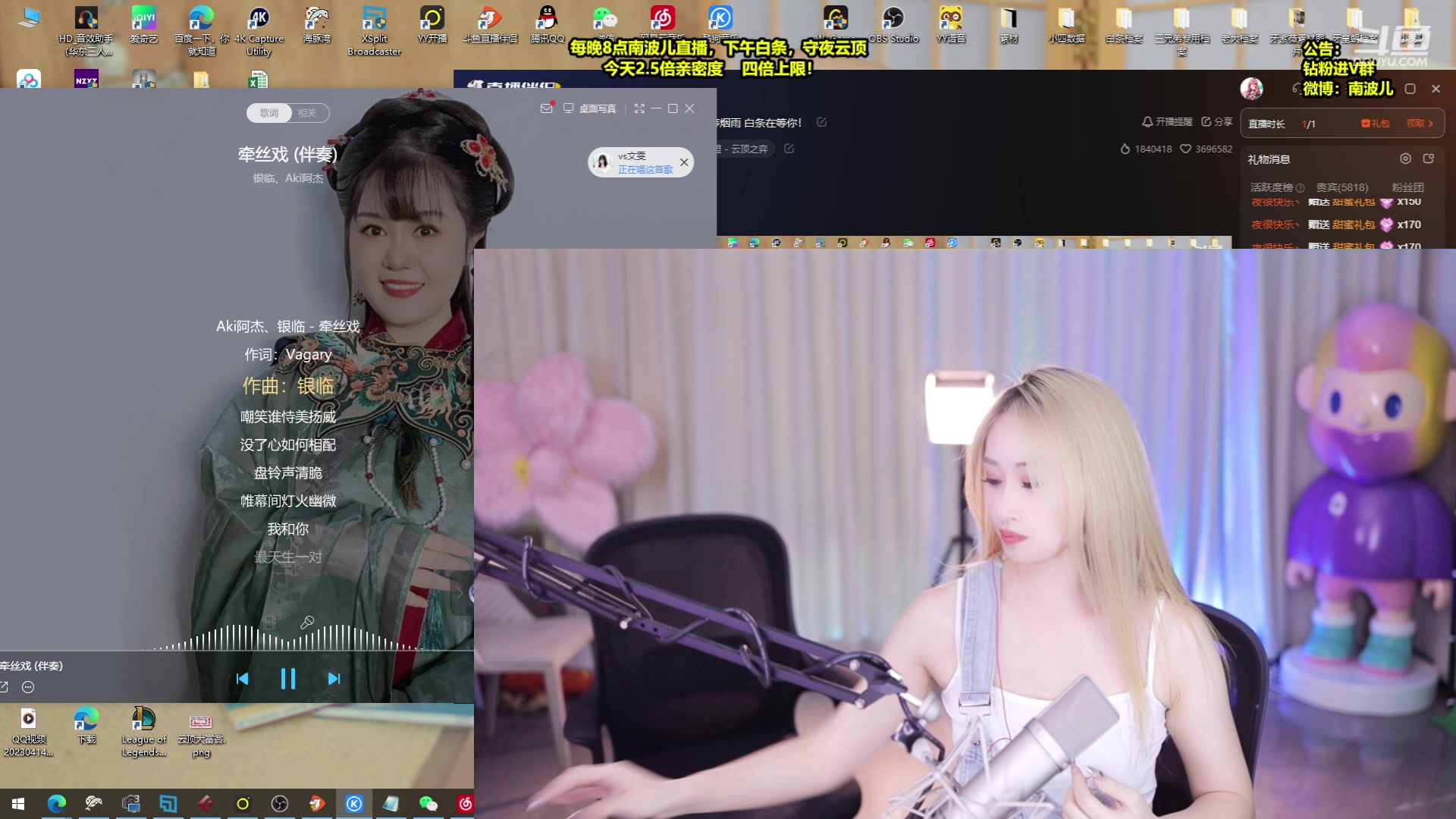Screen dimensions: 1456x819
Task: Click 领取 to claim gift pack
Action: [1420, 124]
